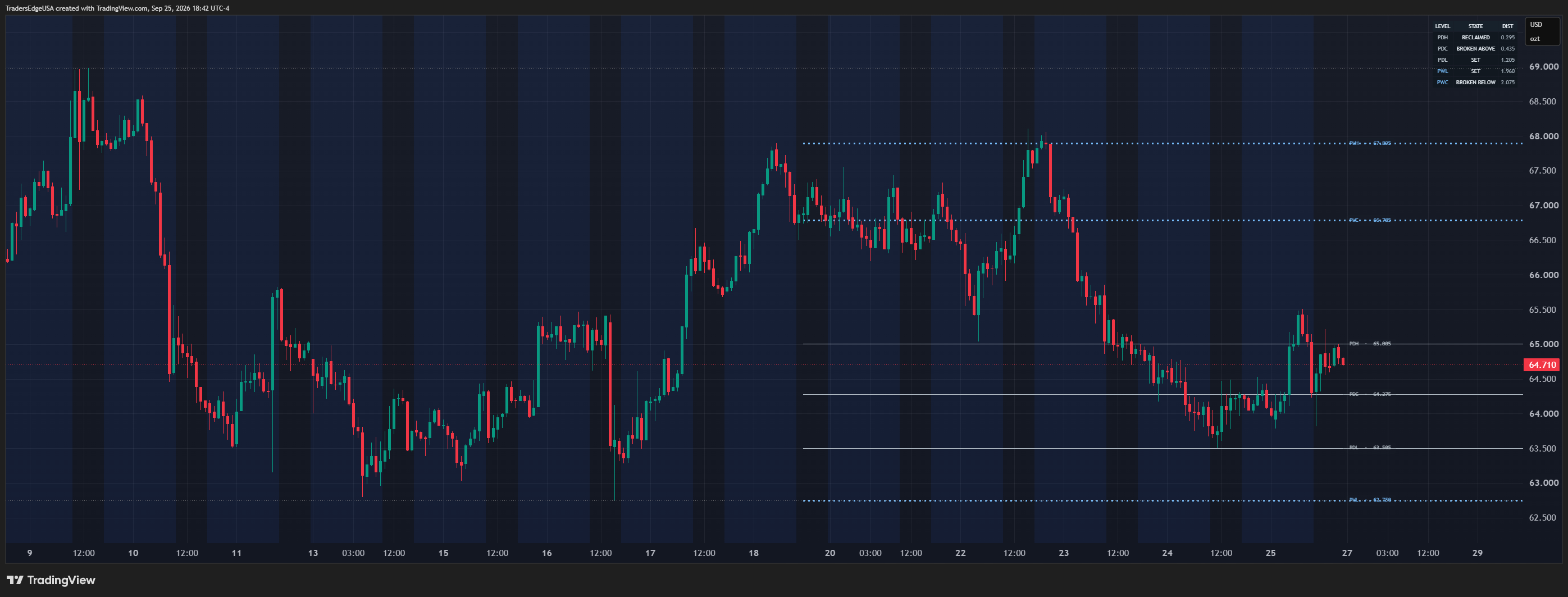Click the PDC row label in table
Viewport: 1568px width, 597px height.
point(1443,49)
